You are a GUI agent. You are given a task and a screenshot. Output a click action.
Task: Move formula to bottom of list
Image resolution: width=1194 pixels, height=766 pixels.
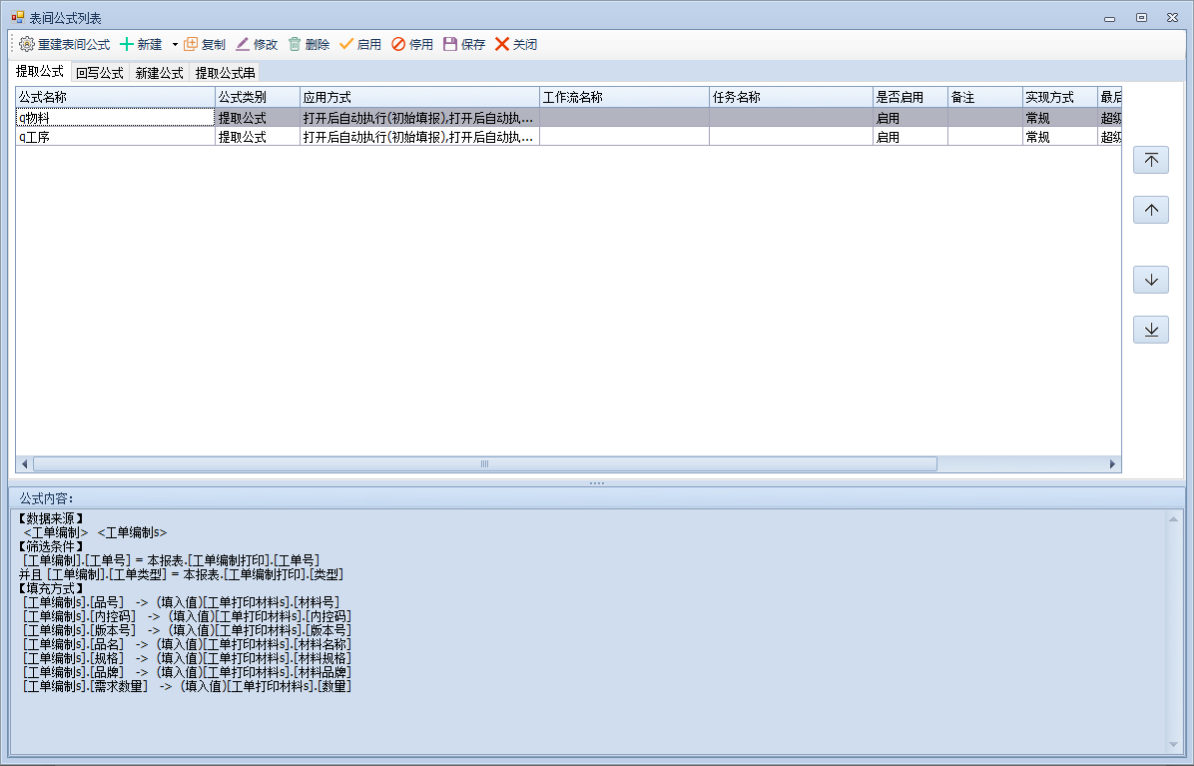1150,330
